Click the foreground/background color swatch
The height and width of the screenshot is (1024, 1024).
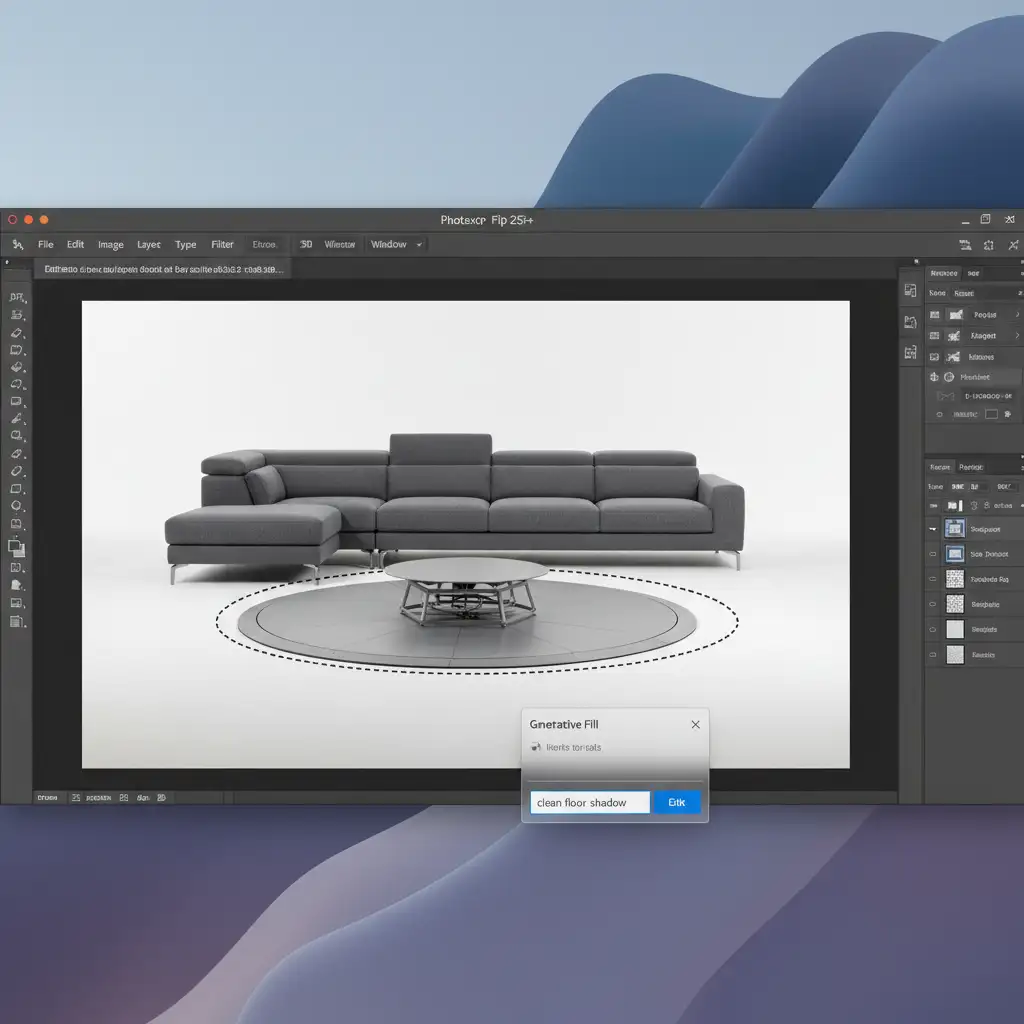click(16, 547)
